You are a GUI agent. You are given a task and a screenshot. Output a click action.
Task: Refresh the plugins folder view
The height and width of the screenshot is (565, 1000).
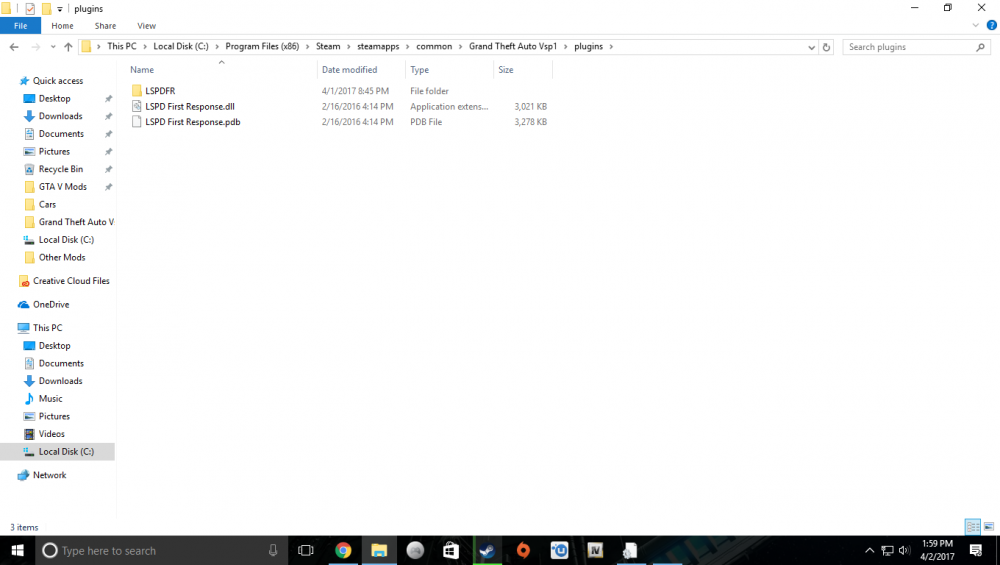827,47
